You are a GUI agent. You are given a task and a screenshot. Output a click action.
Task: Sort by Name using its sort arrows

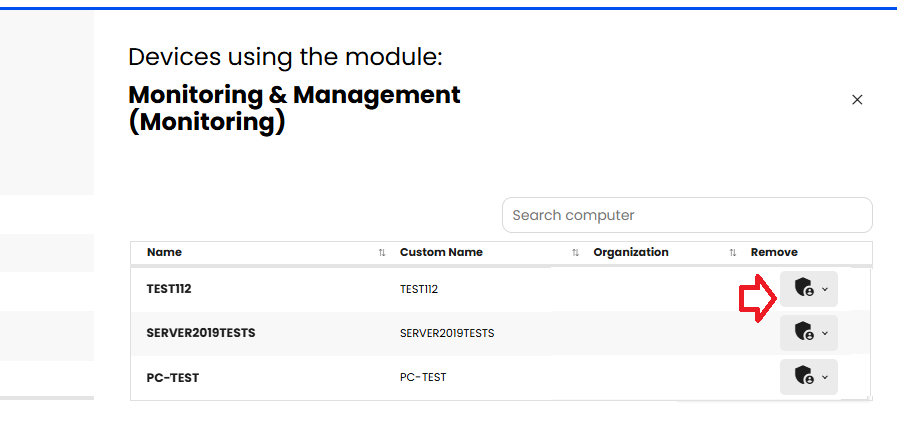[x=382, y=253]
